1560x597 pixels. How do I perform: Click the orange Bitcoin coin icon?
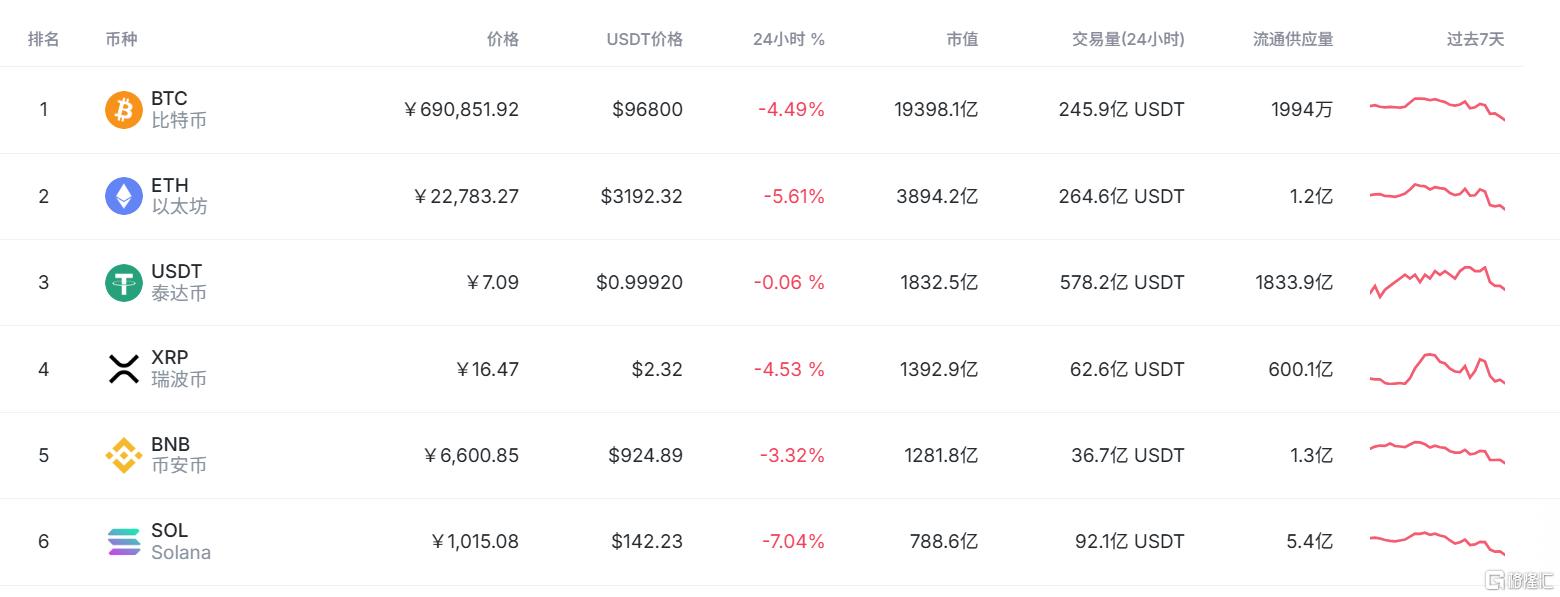click(124, 110)
